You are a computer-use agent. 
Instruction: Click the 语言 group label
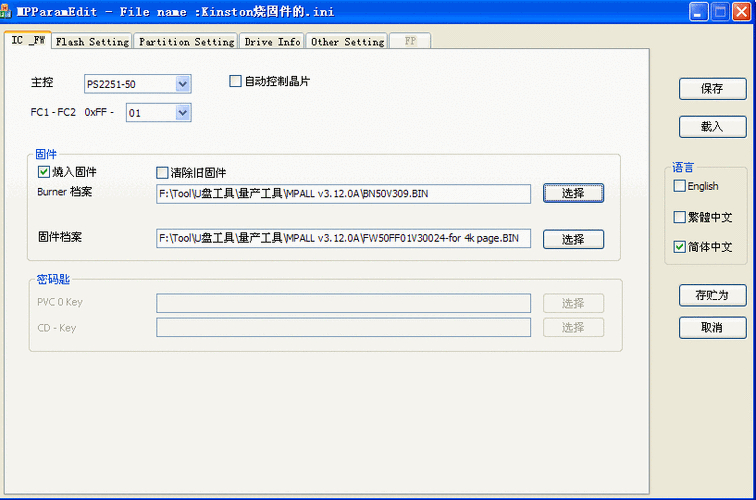[x=683, y=167]
